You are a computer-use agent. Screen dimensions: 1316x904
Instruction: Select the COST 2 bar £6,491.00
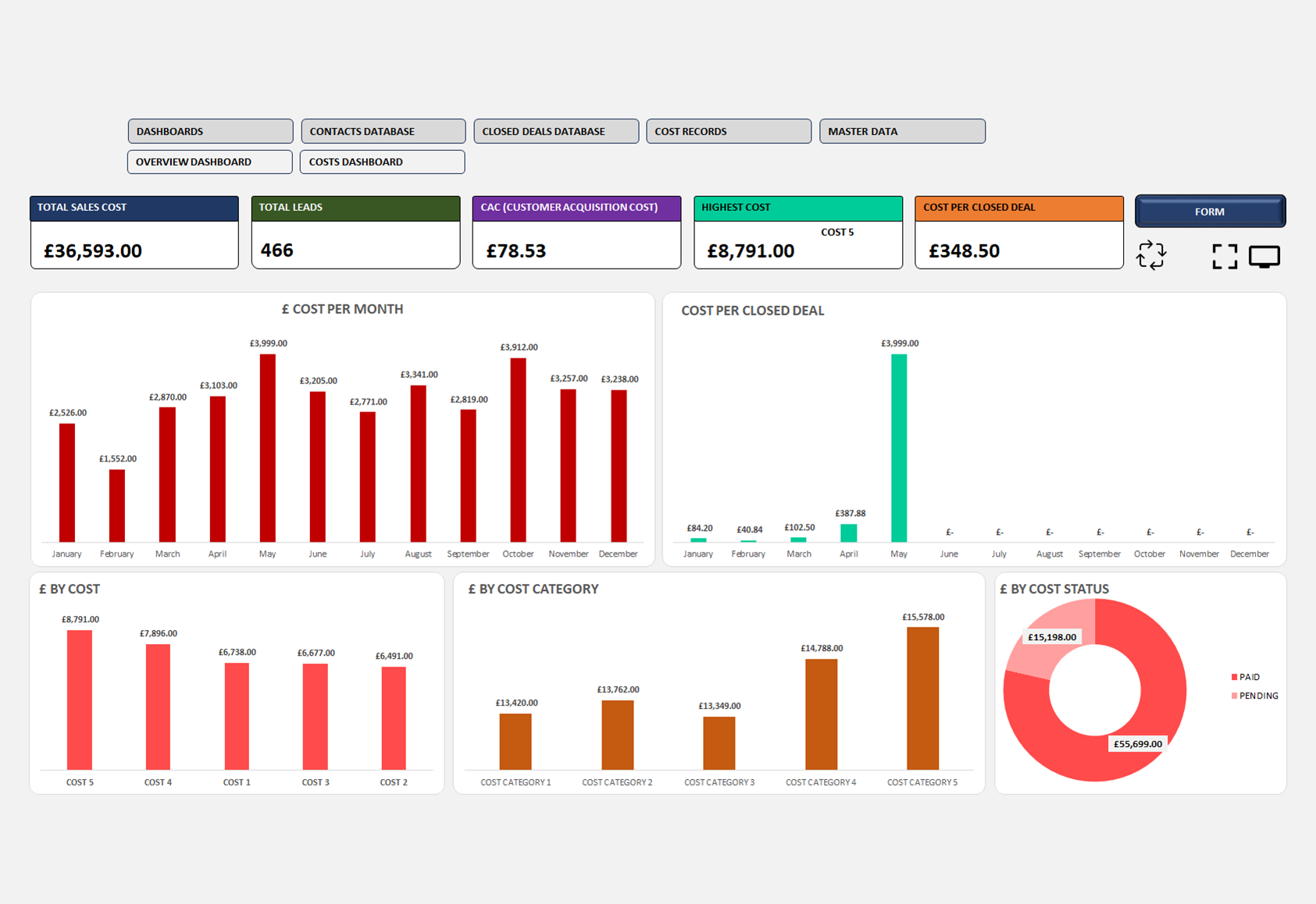point(394,718)
